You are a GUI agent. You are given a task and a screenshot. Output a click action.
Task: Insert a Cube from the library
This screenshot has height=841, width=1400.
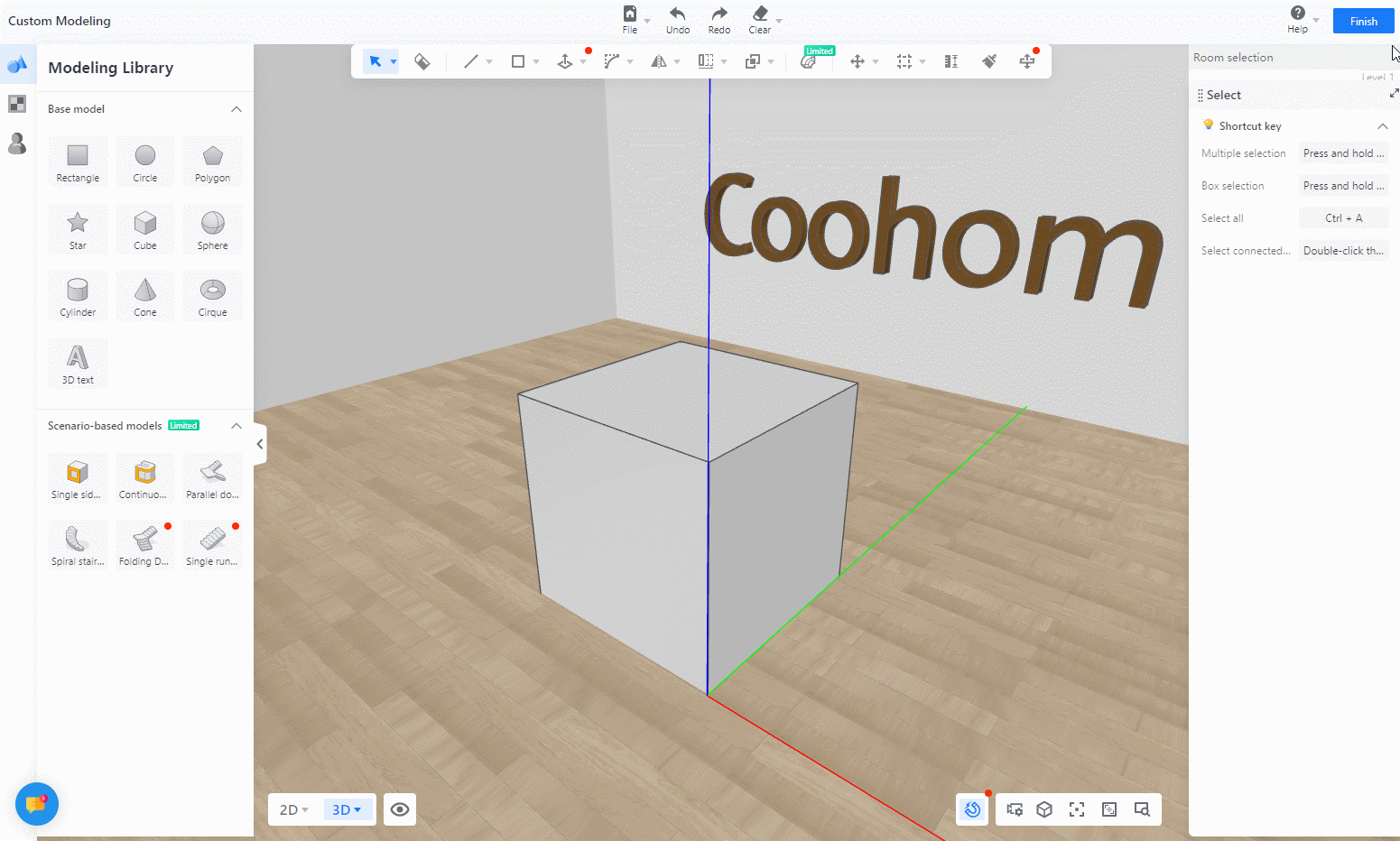[x=145, y=229]
